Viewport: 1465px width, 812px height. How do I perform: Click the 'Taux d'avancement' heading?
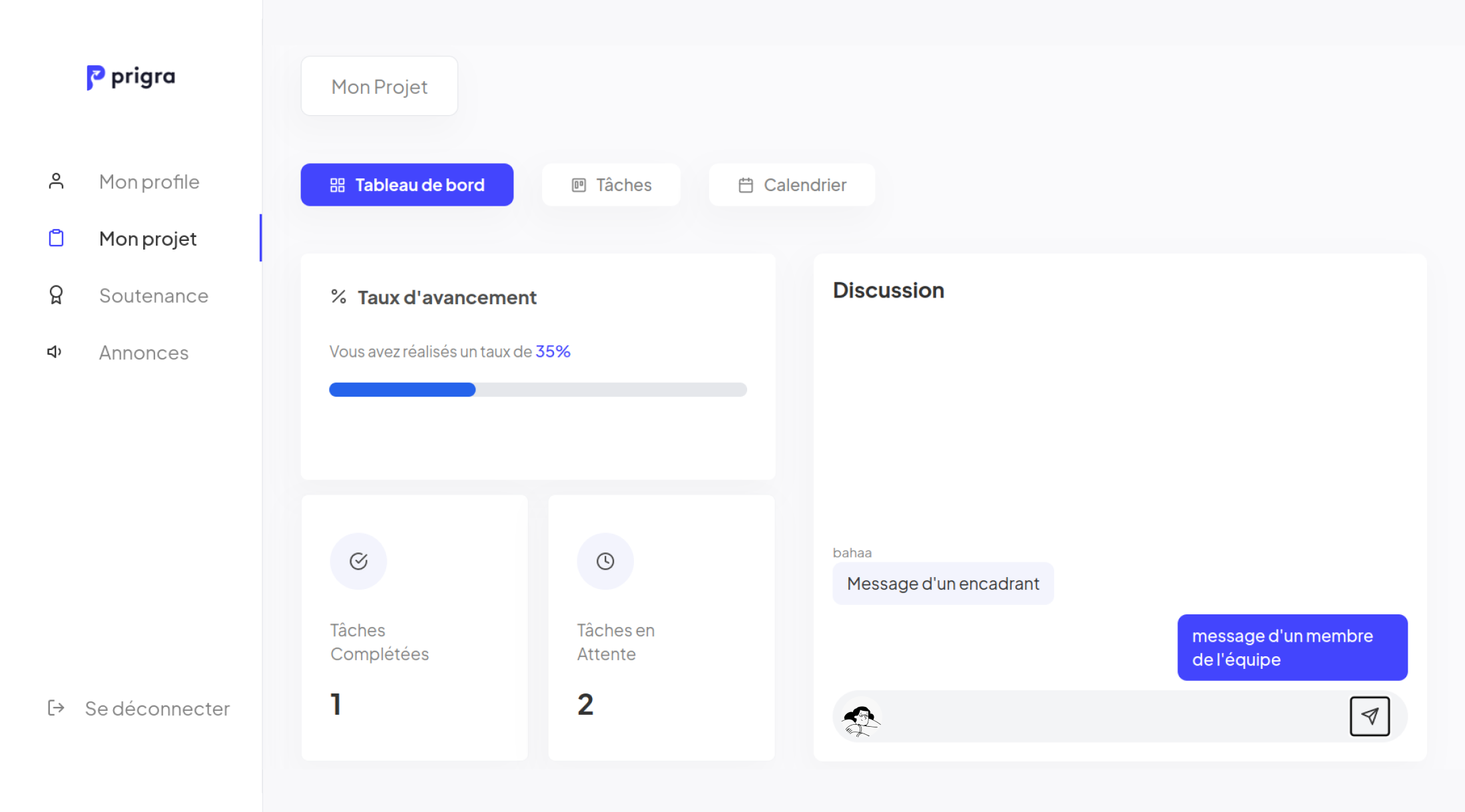pyautogui.click(x=447, y=298)
